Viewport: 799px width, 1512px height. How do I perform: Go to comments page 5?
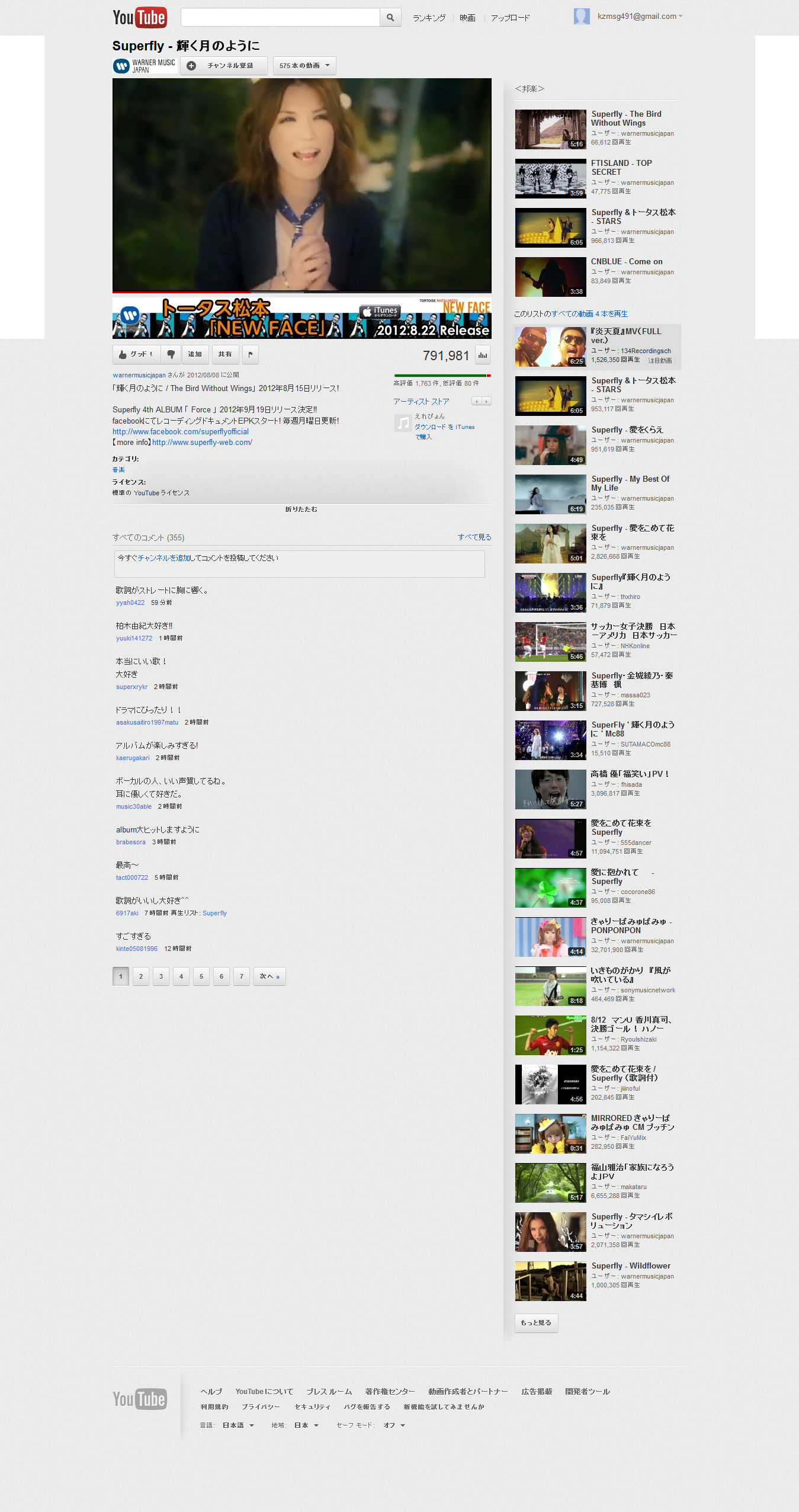[201, 976]
